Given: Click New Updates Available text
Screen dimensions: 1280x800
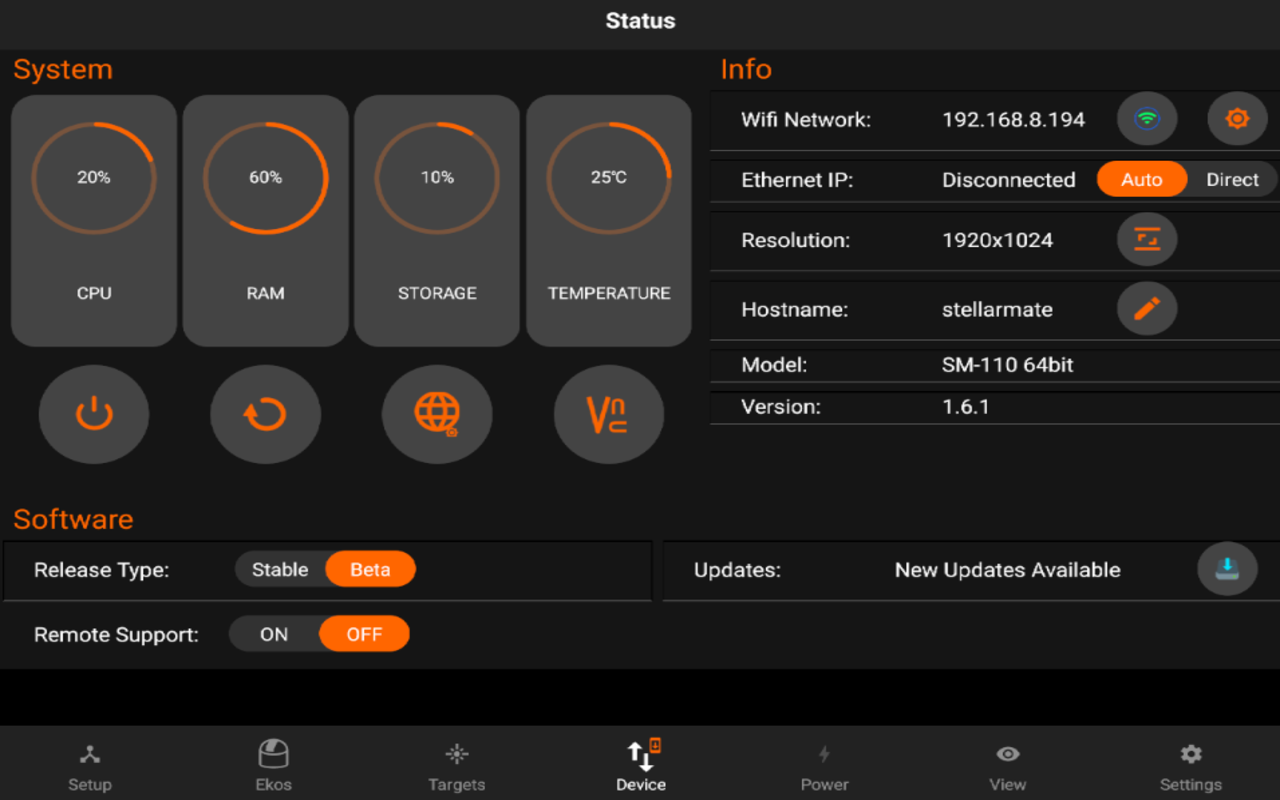Looking at the screenshot, I should coord(1007,570).
